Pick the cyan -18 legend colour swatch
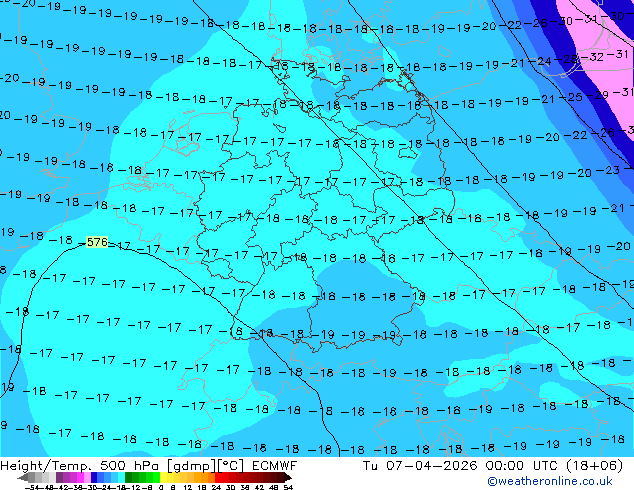This screenshot has width=634, height=490. point(121,477)
